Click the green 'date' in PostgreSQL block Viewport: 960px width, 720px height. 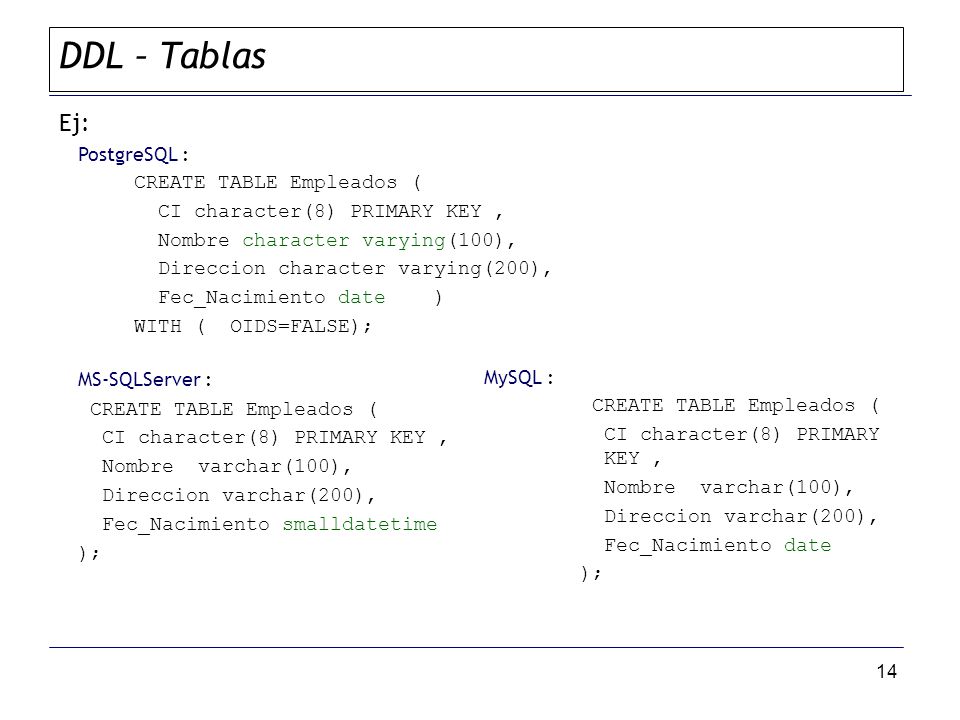(361, 298)
